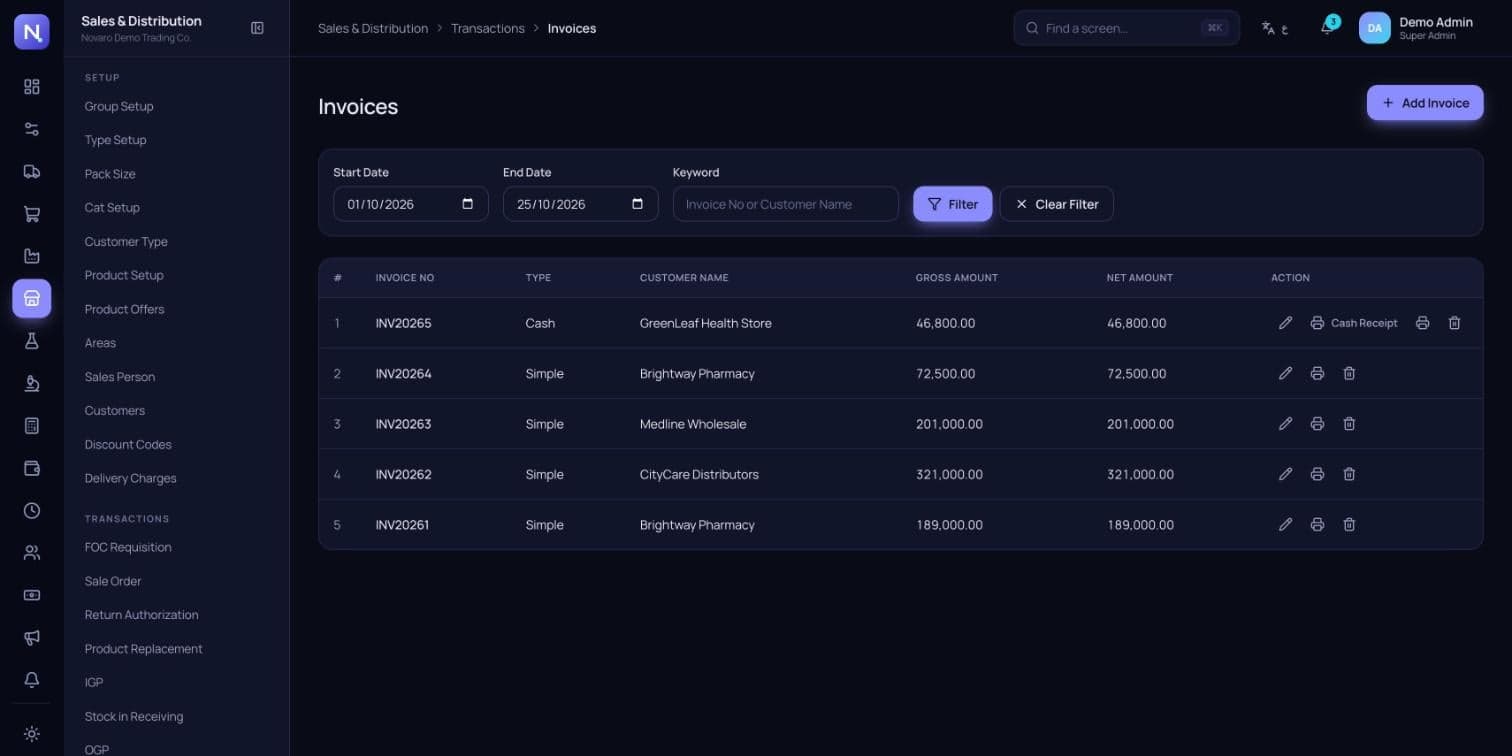The height and width of the screenshot is (756, 1512).
Task: Edit invoice INV20261 with the pencil icon
Action: click(1286, 524)
